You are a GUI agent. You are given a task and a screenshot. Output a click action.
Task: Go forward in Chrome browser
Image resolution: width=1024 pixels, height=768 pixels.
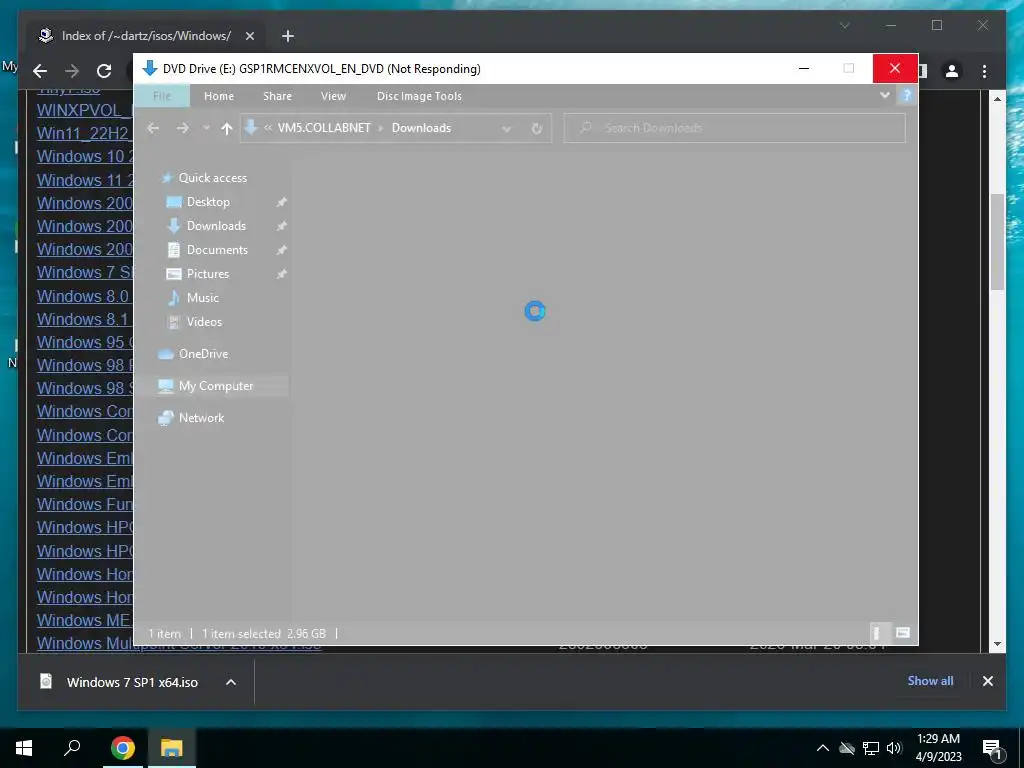72,71
